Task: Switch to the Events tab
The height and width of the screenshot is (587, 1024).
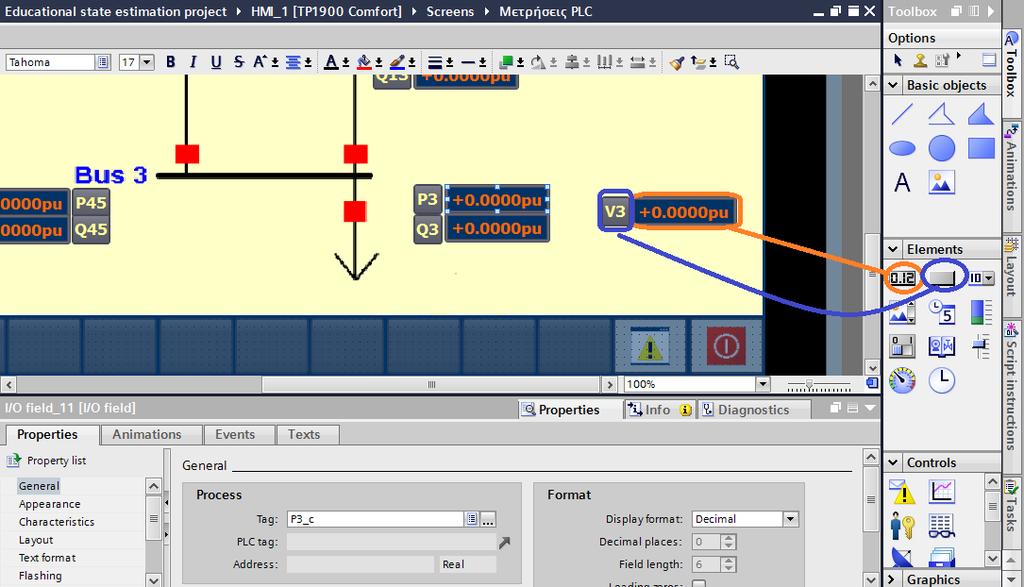Action: 235,434
